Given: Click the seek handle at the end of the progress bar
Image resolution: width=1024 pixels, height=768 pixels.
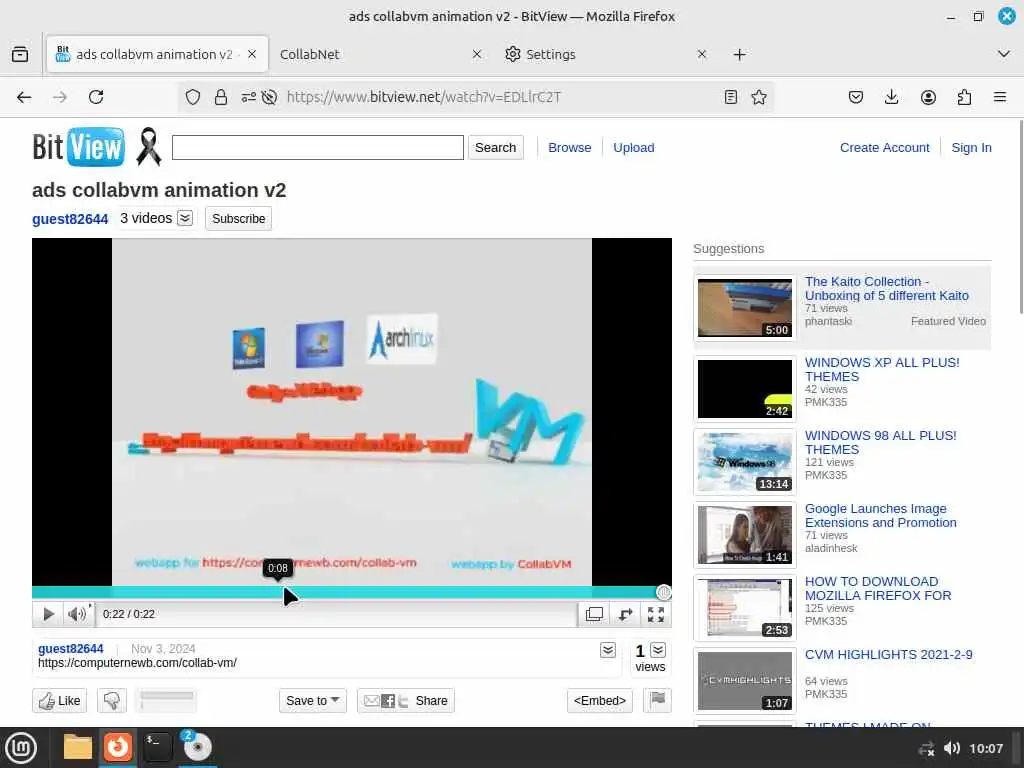Looking at the screenshot, I should pos(664,592).
